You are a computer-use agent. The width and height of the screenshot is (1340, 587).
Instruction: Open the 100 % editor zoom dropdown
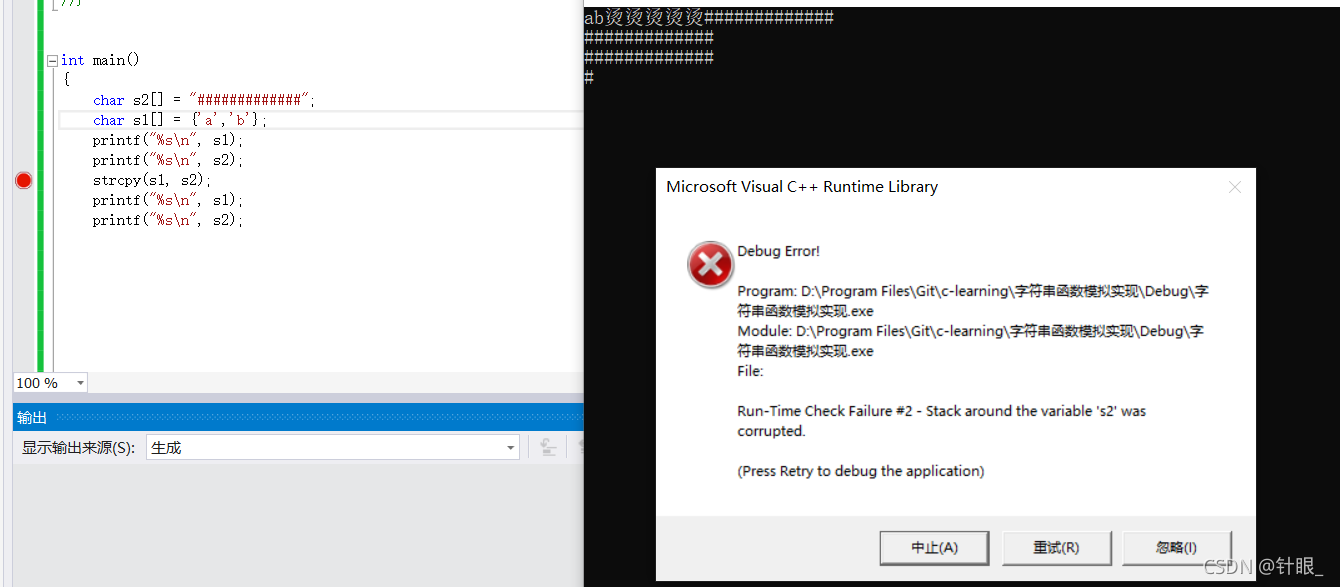[80, 383]
